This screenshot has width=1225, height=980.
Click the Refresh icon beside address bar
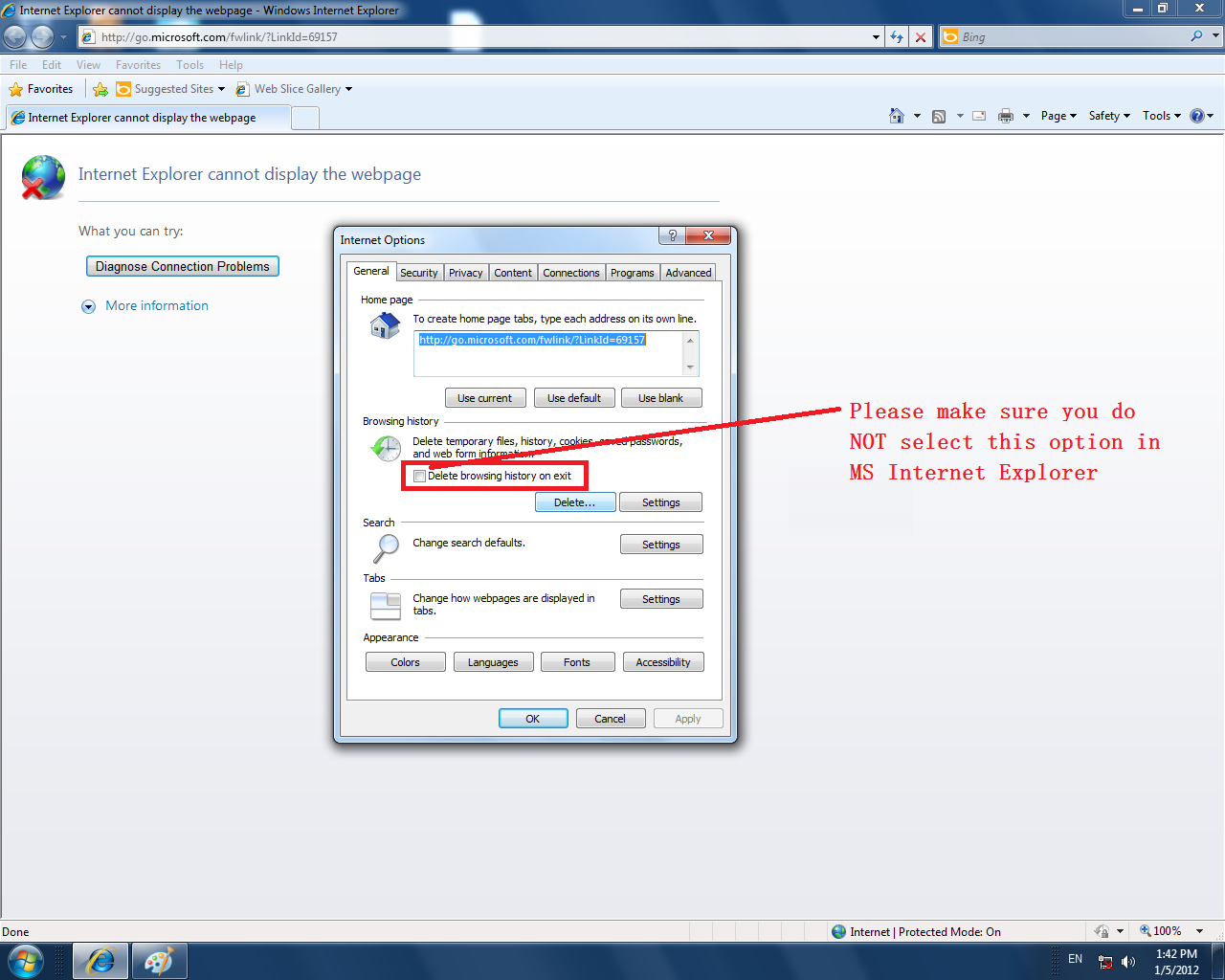897,37
